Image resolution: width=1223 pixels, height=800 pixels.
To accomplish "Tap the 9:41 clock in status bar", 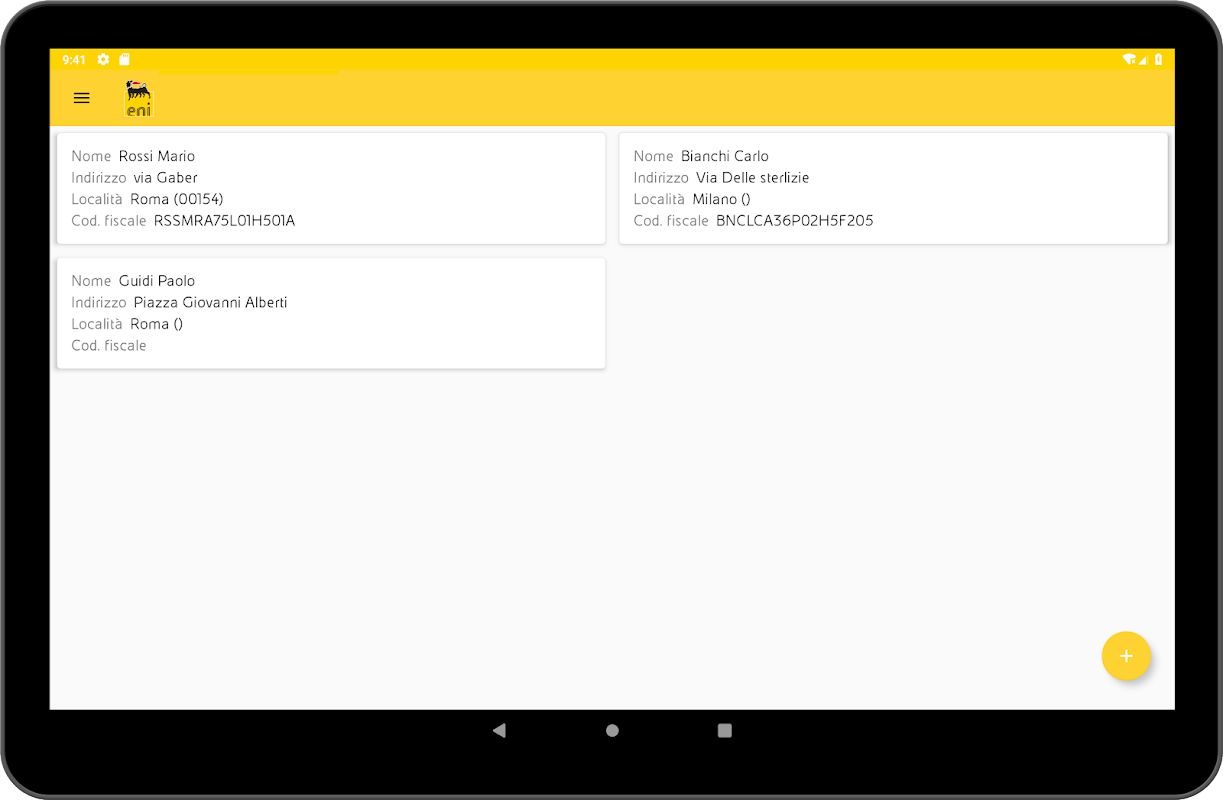I will click(x=74, y=60).
